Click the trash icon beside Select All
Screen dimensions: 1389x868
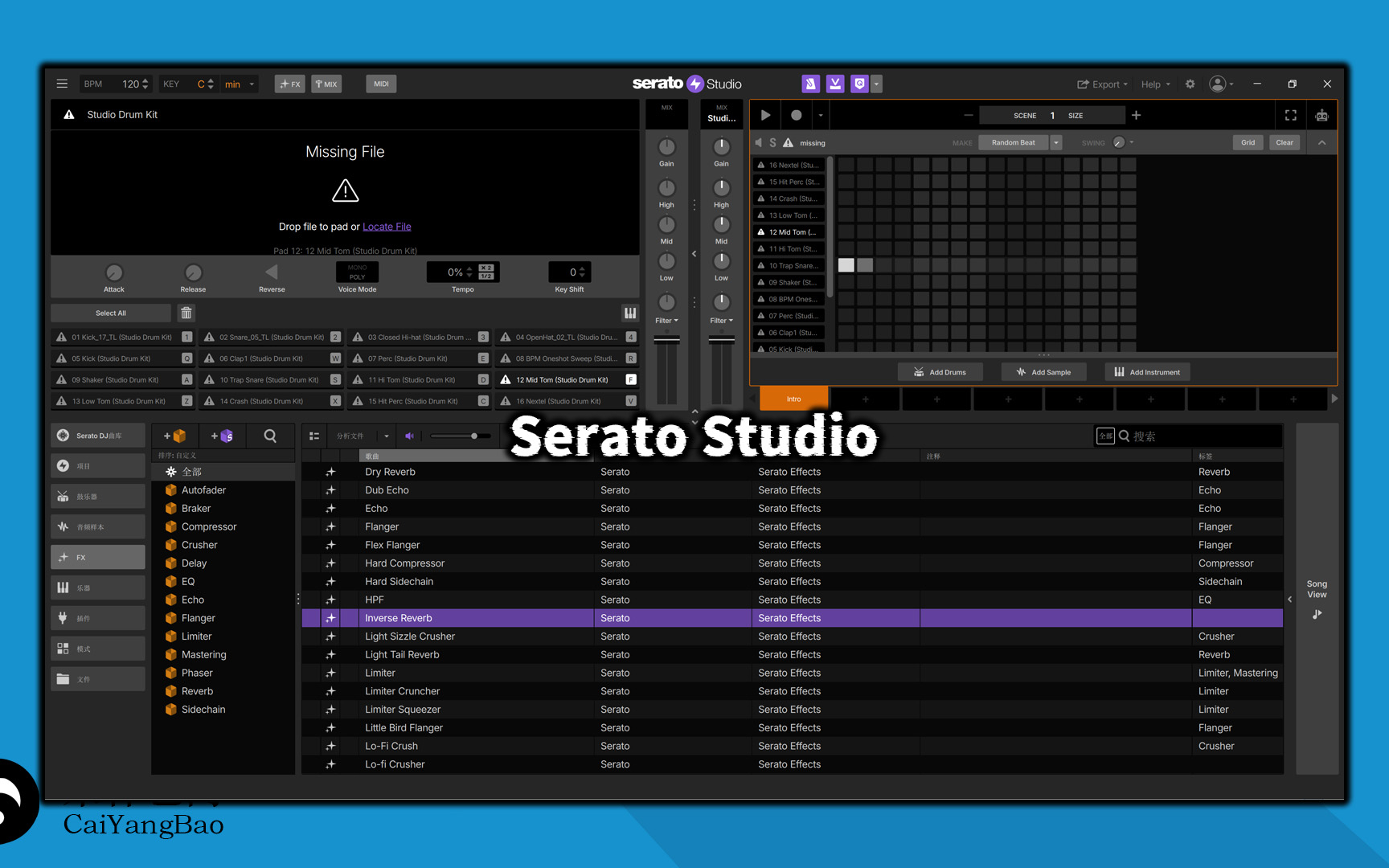pyautogui.click(x=186, y=313)
